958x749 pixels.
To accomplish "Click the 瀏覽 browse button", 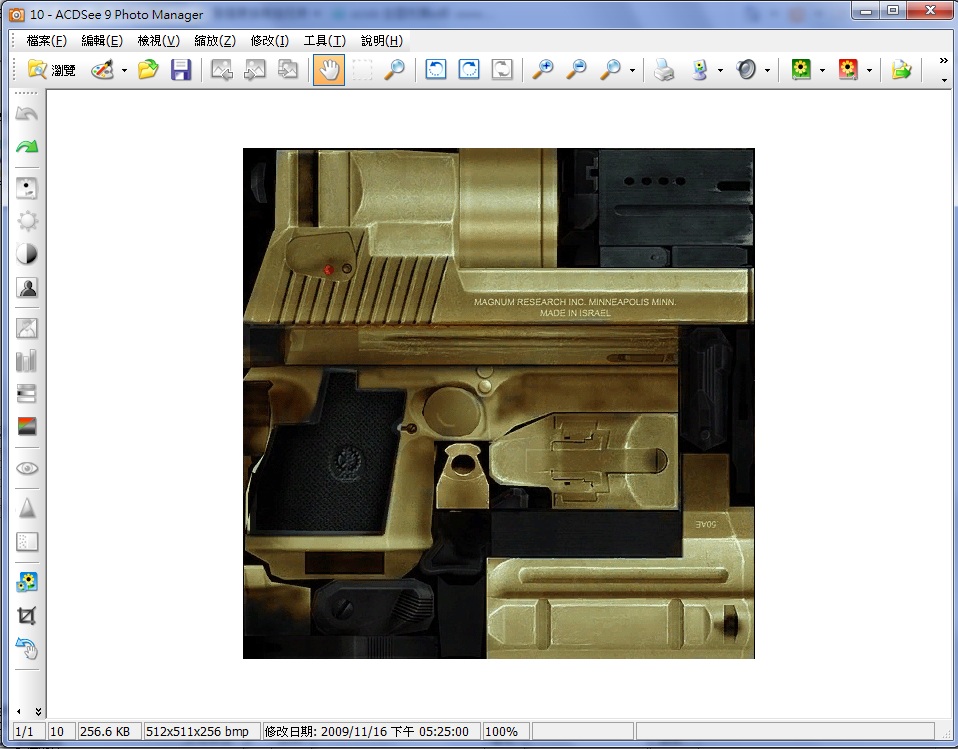I will tap(52, 70).
